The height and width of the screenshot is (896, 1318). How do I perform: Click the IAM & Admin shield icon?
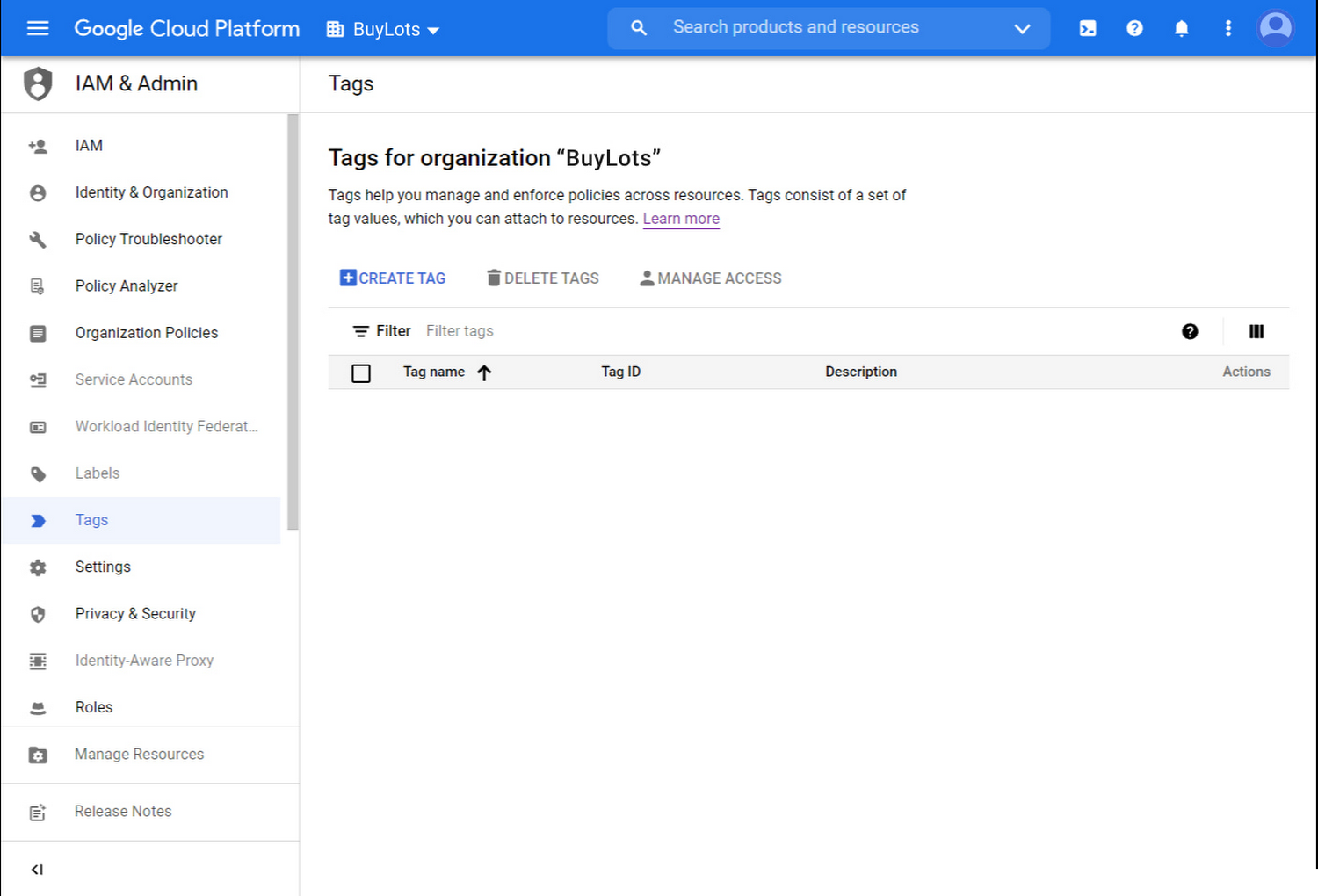pyautogui.click(x=38, y=83)
